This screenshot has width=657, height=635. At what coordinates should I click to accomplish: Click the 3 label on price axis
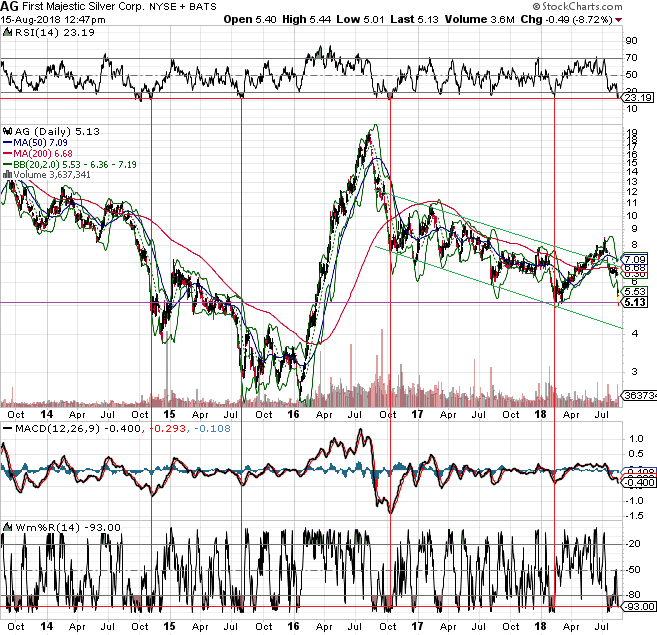[x=635, y=371]
